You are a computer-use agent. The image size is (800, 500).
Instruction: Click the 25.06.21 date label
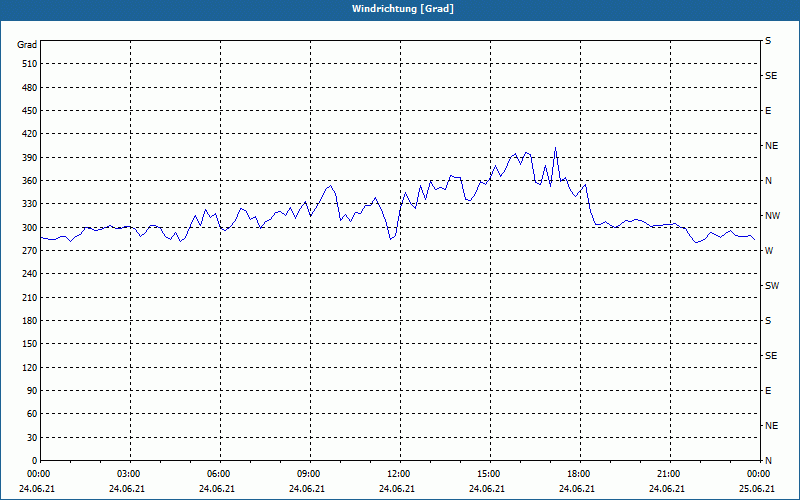pos(757,488)
